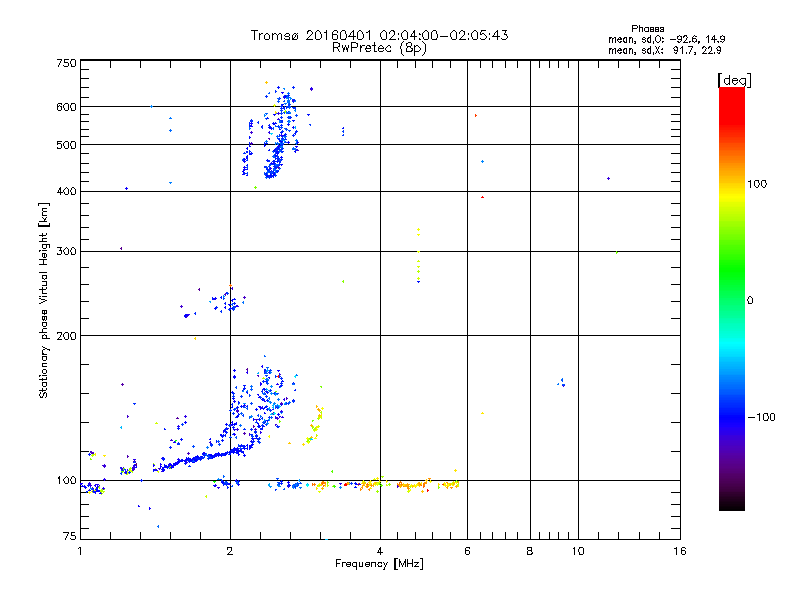800x600 pixels.
Task: Click the vertical yellow dot column near 4.8 MHz
Action: pos(418,255)
